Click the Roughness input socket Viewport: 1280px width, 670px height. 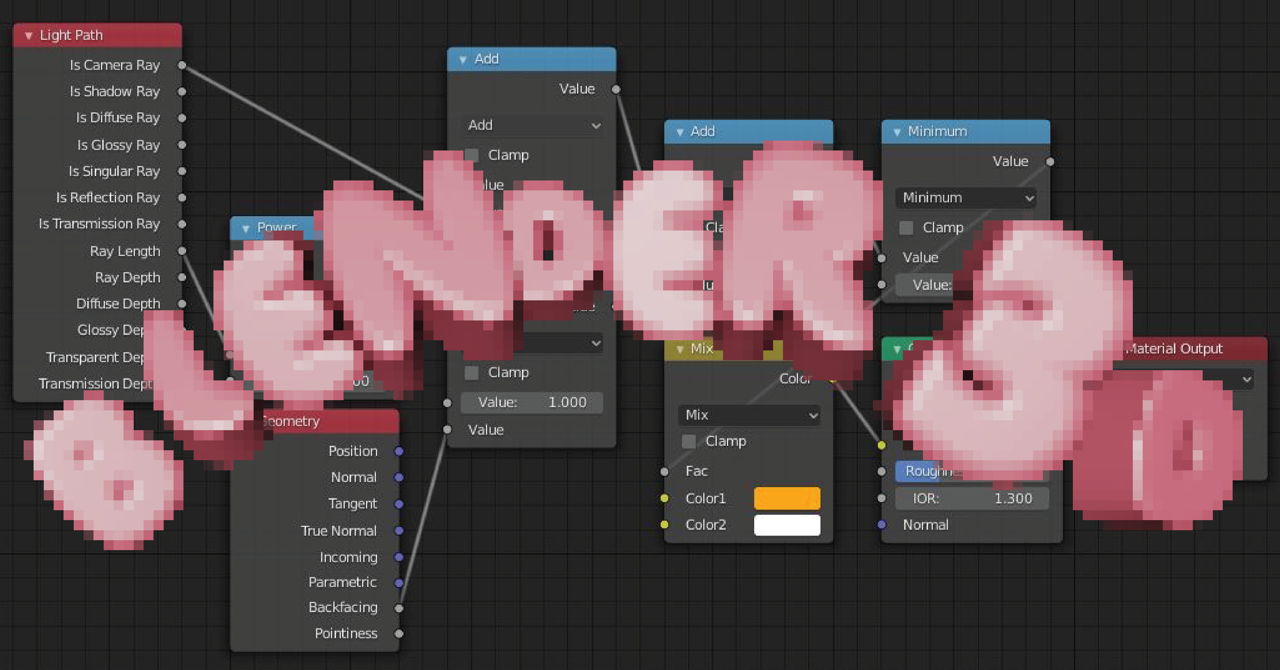(x=881, y=471)
